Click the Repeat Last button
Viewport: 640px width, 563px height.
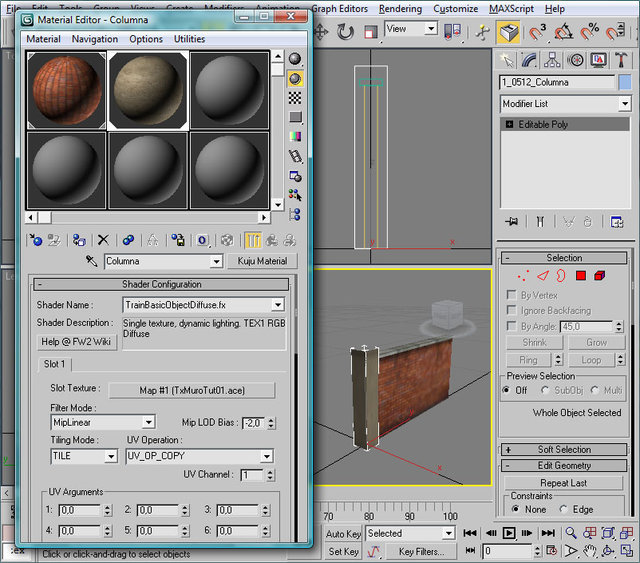click(x=564, y=482)
